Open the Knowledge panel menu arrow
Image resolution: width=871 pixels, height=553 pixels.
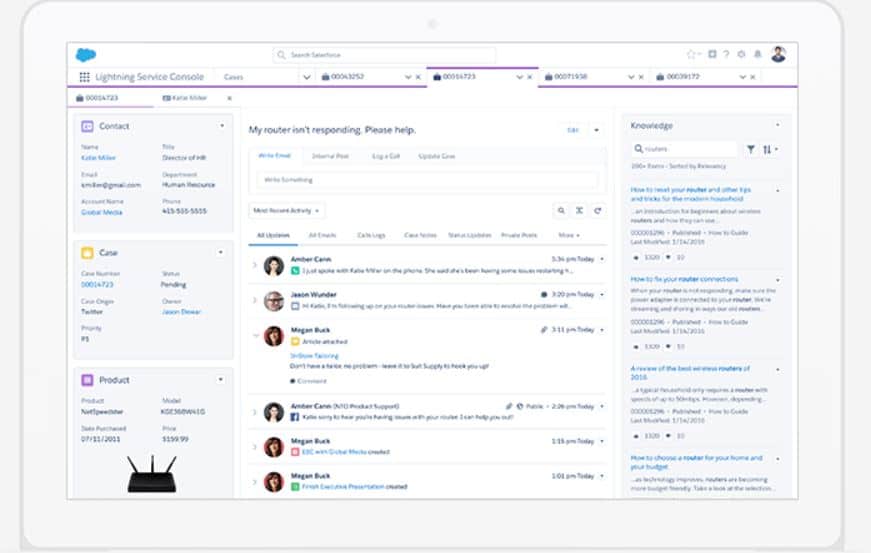click(x=777, y=125)
